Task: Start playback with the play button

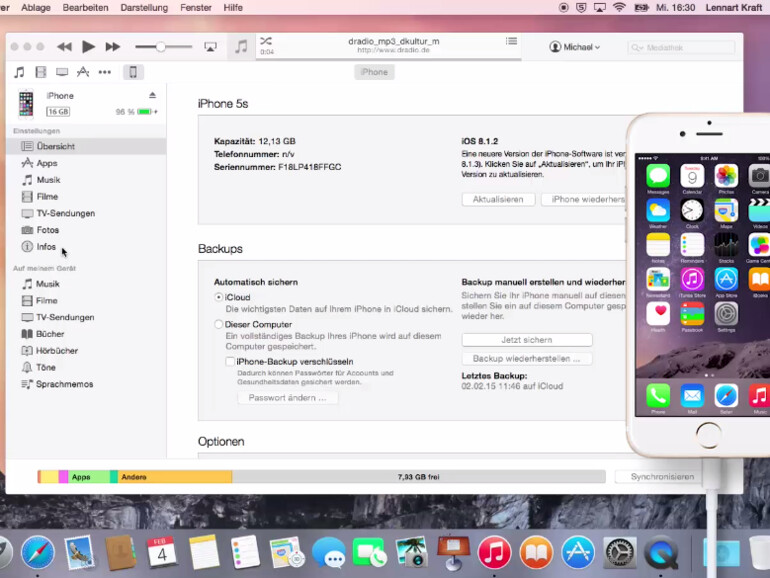Action: [88, 47]
